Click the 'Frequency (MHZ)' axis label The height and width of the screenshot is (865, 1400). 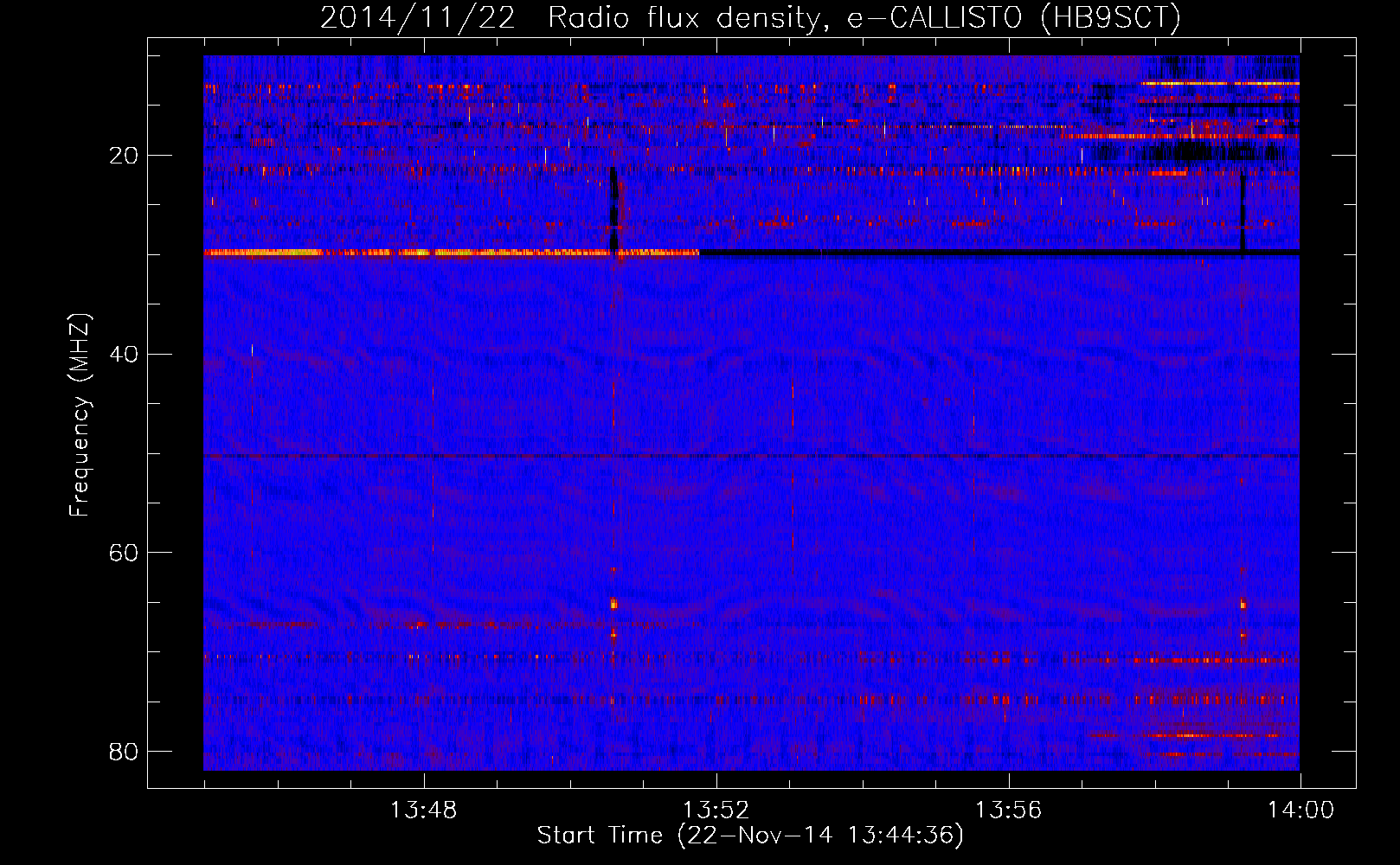click(80, 415)
